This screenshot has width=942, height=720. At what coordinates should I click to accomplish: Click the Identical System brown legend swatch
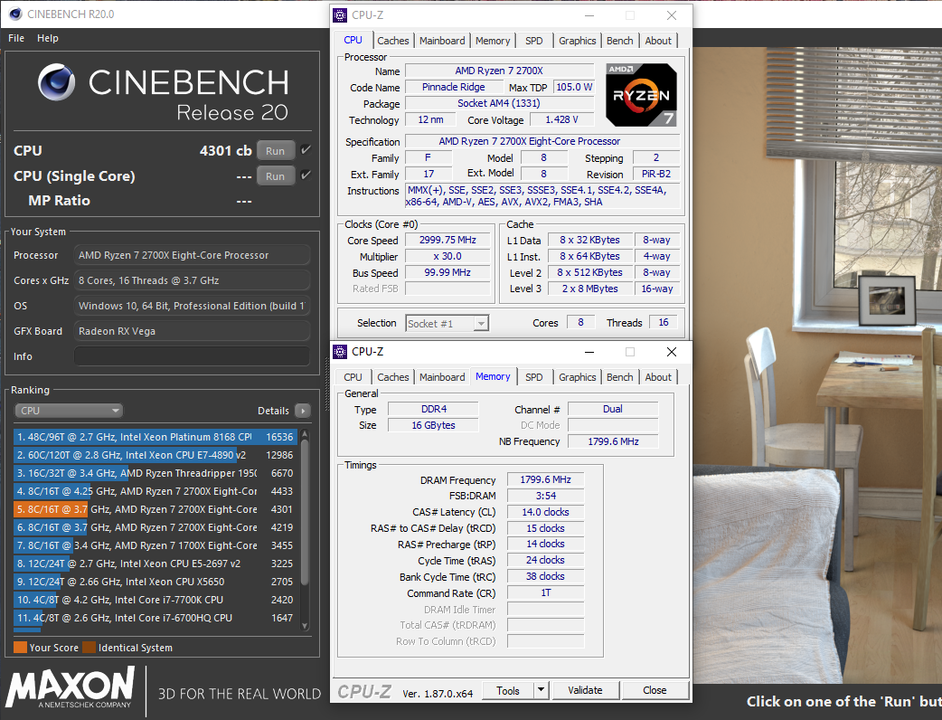[x=89, y=647]
